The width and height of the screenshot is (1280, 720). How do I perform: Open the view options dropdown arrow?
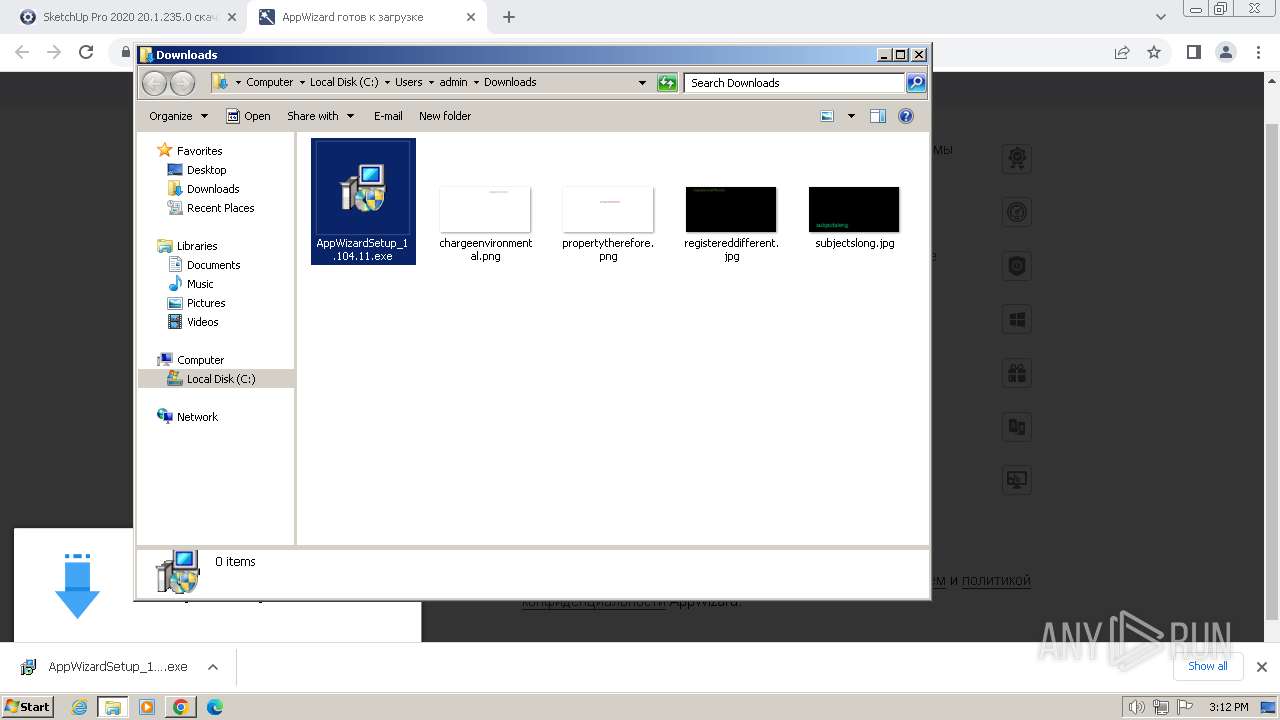point(851,116)
